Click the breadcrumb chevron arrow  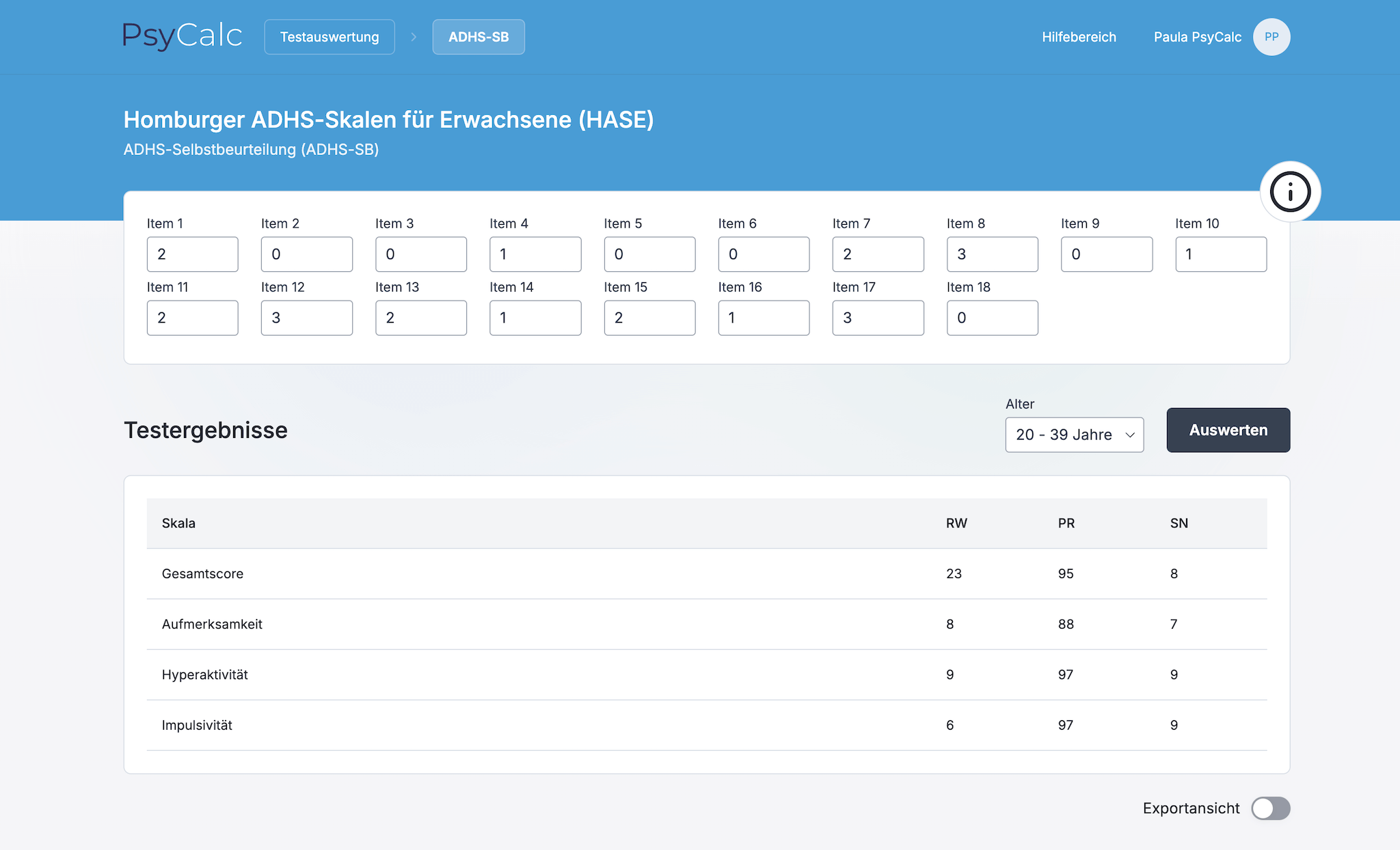click(414, 37)
